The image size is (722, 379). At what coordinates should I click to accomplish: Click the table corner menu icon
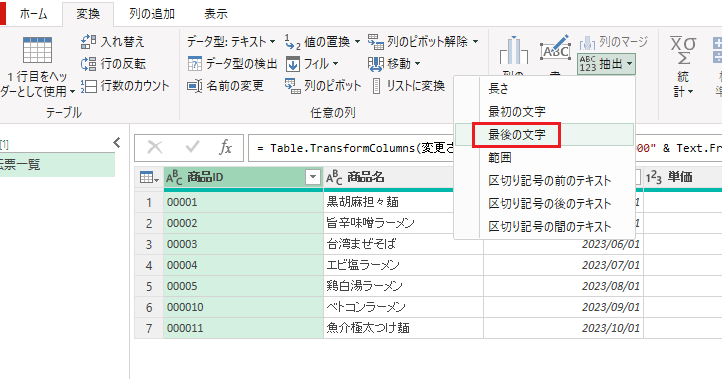(149, 177)
